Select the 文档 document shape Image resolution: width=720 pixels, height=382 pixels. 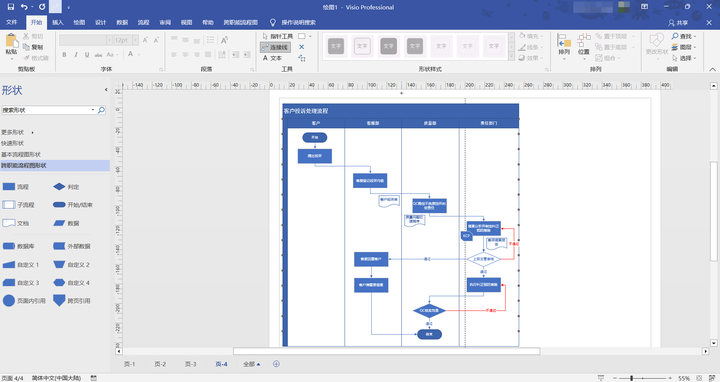16,223
